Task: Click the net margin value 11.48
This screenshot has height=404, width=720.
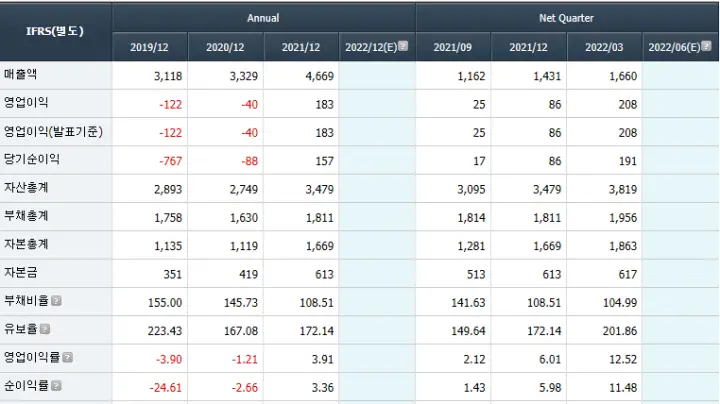Action: pyautogui.click(x=623, y=388)
